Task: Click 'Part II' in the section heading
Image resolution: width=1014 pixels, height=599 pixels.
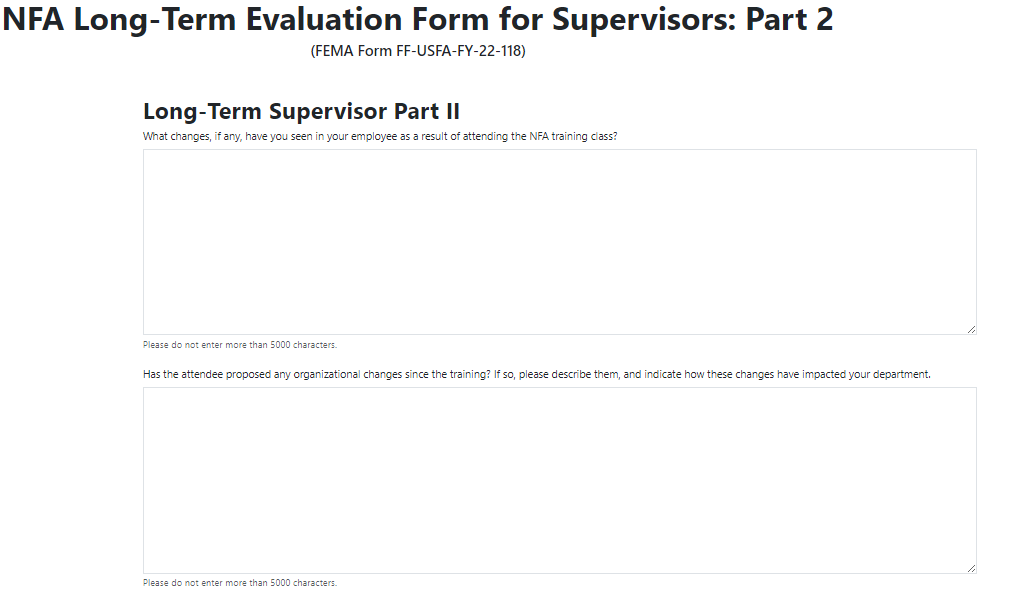Action: (427, 112)
